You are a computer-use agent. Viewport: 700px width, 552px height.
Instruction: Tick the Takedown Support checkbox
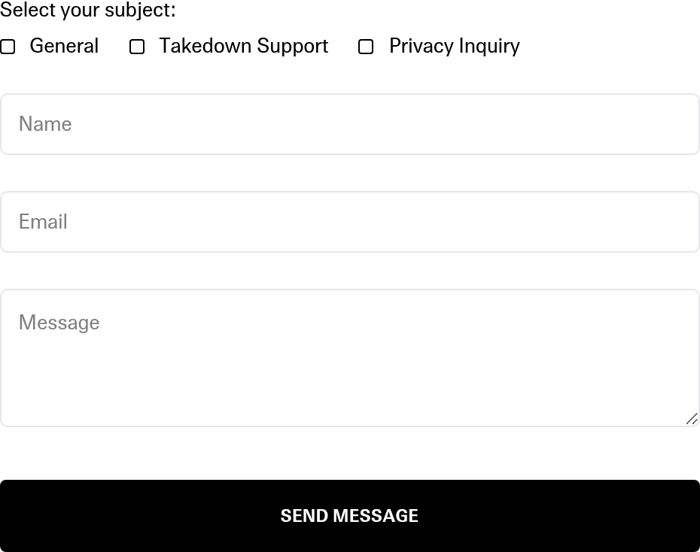137,47
